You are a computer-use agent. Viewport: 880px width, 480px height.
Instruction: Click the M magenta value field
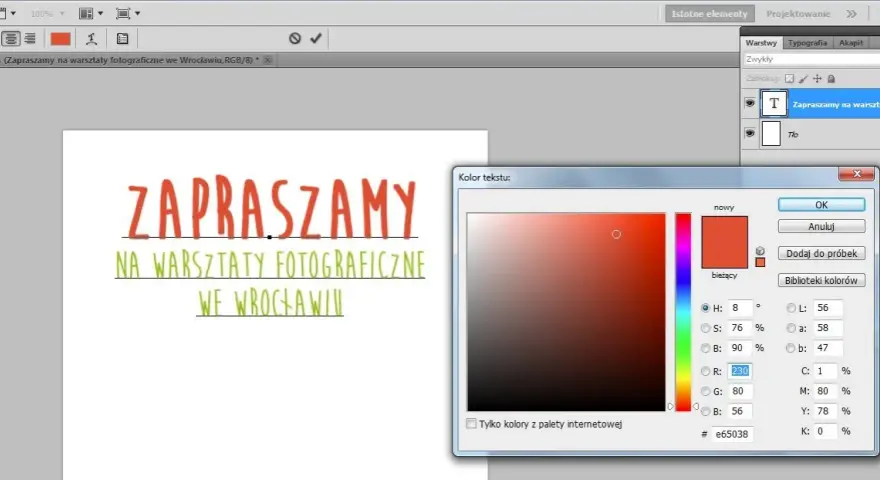(825, 391)
